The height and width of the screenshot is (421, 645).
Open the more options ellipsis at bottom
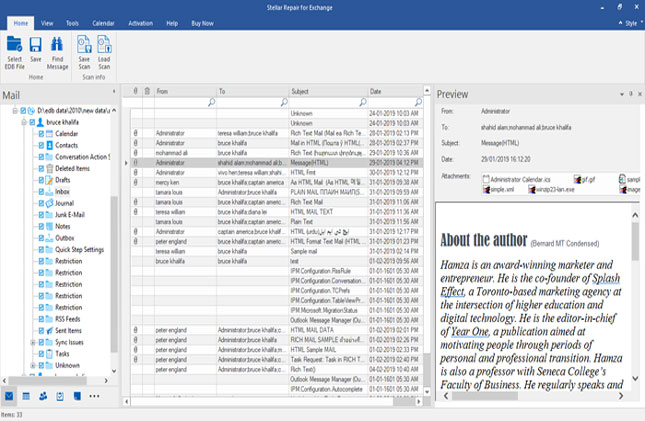(x=94, y=396)
